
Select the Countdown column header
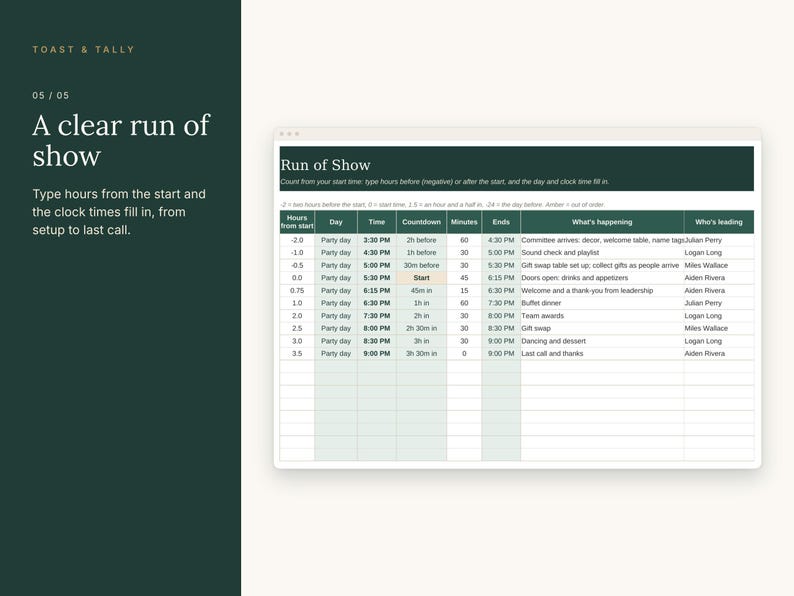[x=421, y=222]
